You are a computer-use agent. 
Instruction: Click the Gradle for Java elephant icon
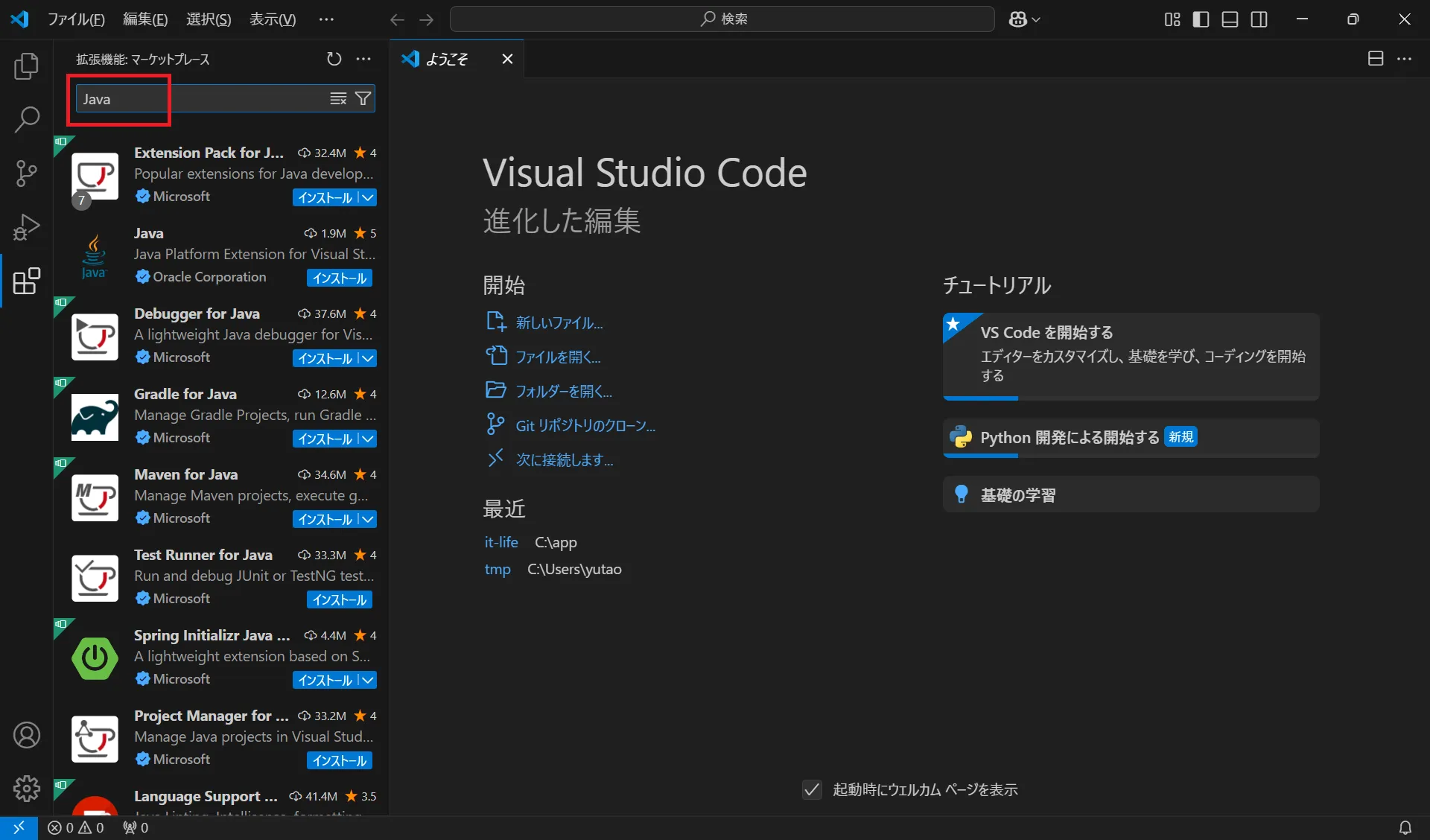[95, 418]
